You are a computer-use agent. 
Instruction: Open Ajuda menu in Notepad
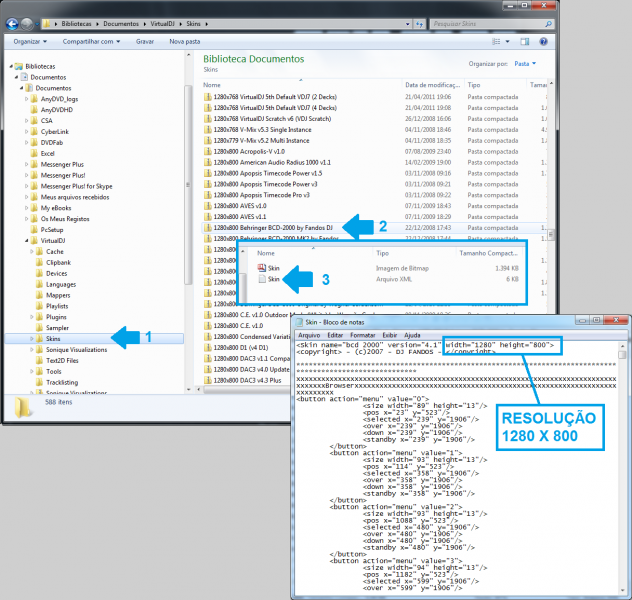click(x=412, y=335)
